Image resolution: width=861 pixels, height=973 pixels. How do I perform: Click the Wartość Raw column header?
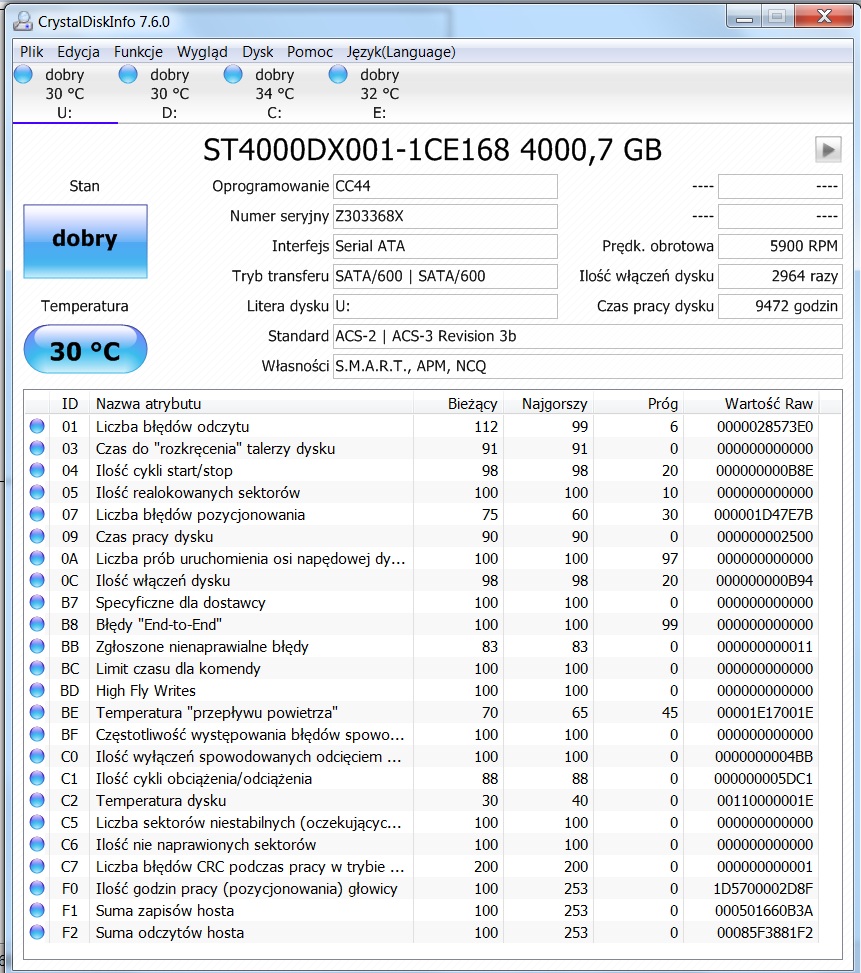(x=751, y=403)
